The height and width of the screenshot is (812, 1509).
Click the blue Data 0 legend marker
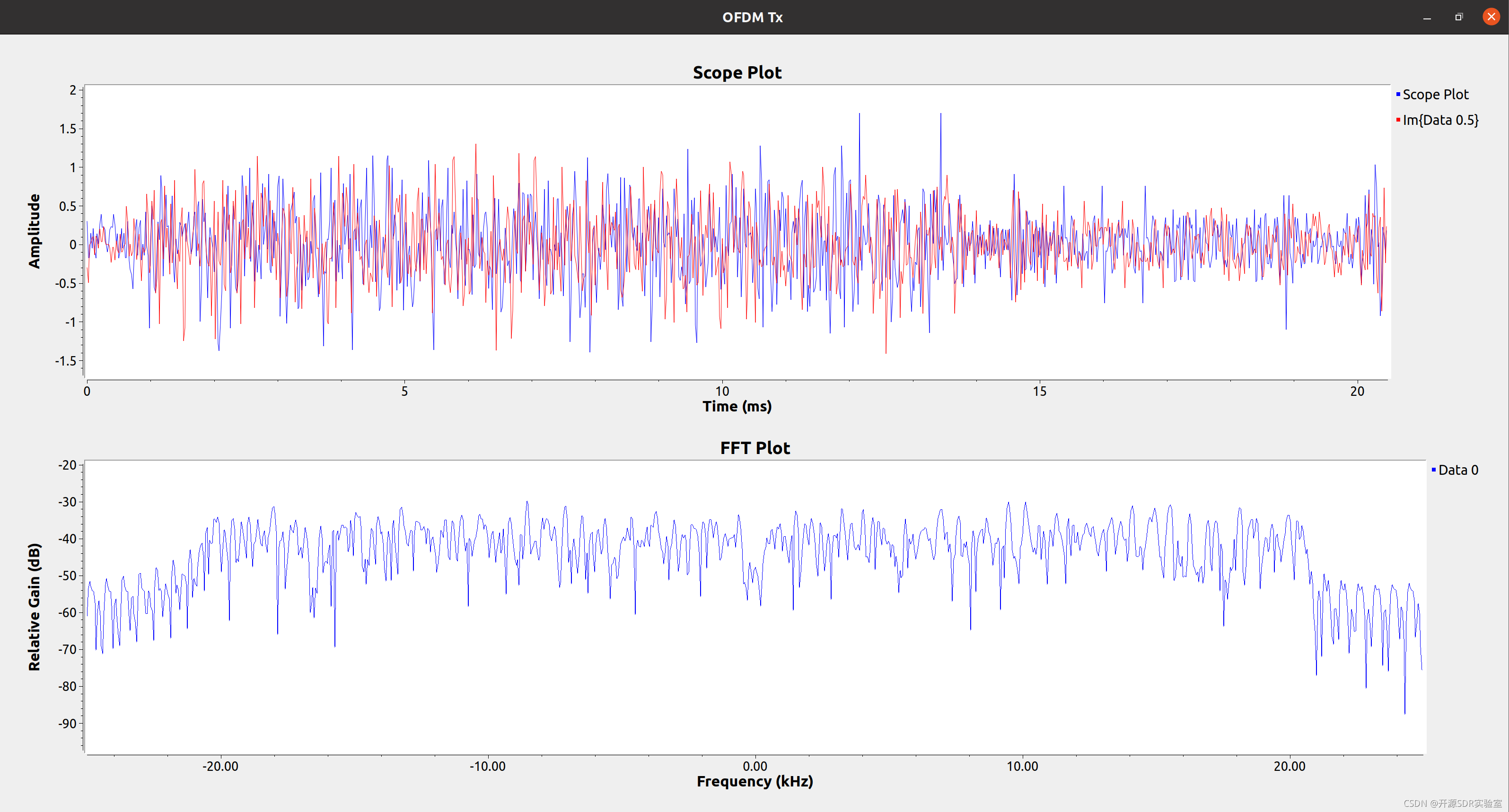[1433, 470]
